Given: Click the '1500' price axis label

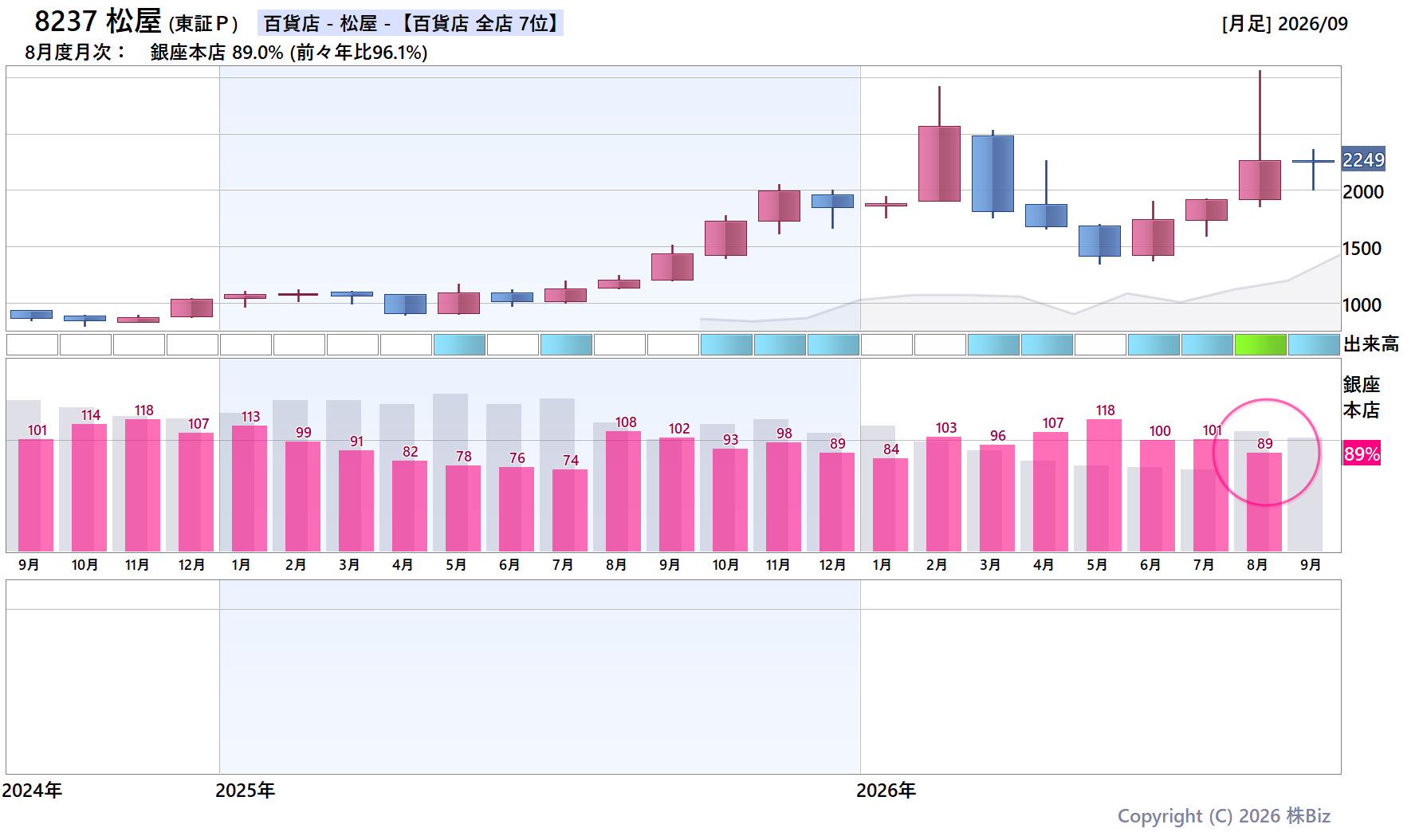Looking at the screenshot, I should click(1362, 249).
